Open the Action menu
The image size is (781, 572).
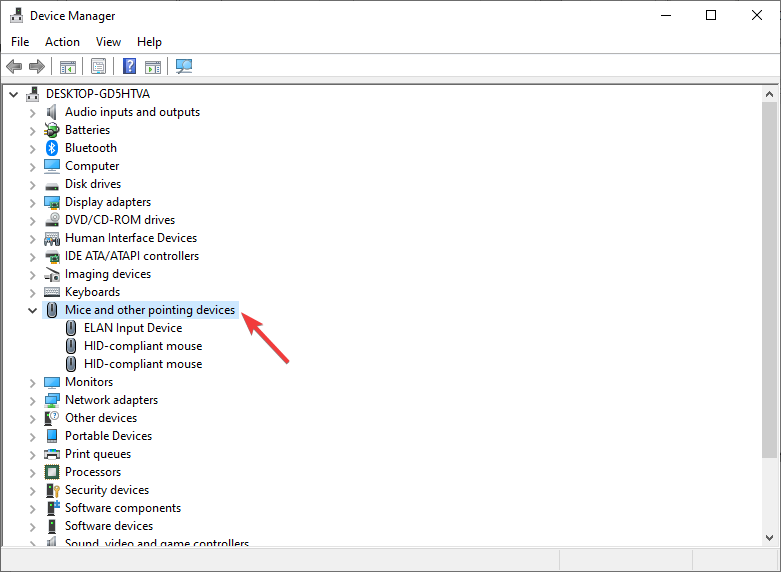click(x=62, y=42)
